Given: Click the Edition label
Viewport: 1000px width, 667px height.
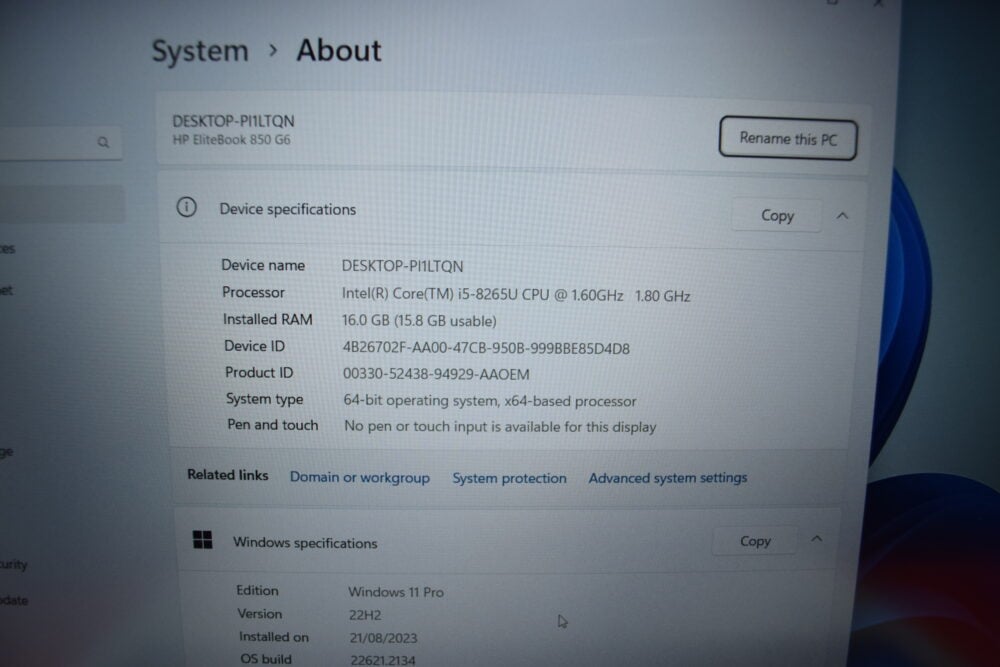Looking at the screenshot, I should click(257, 590).
